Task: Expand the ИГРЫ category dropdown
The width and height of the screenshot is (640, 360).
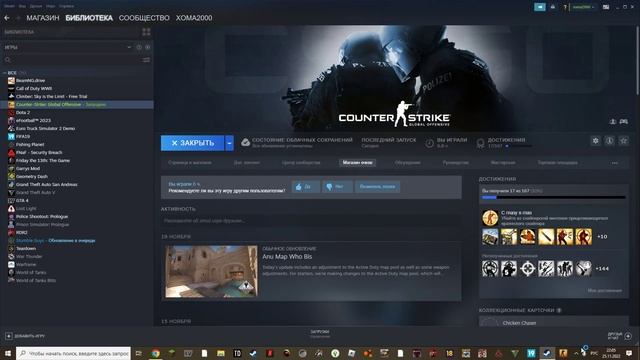Action: tap(129, 47)
